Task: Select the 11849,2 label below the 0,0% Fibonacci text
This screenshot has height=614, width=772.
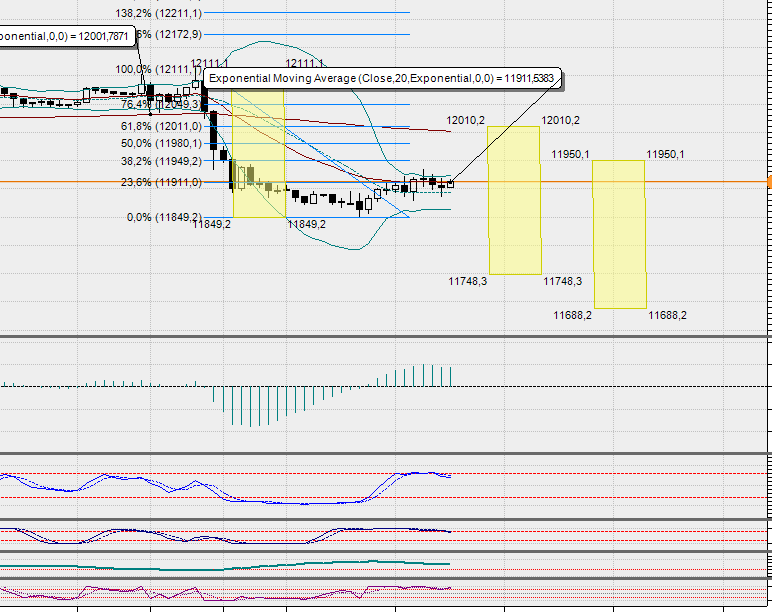Action: [x=211, y=225]
